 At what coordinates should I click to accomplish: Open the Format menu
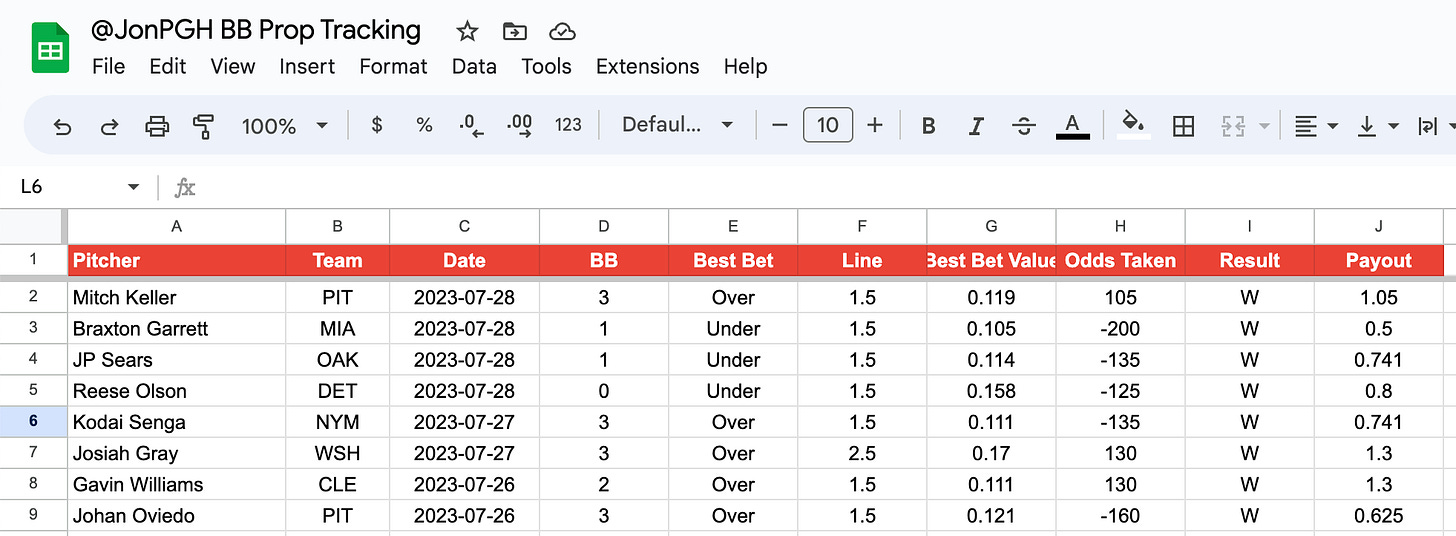tap(393, 66)
